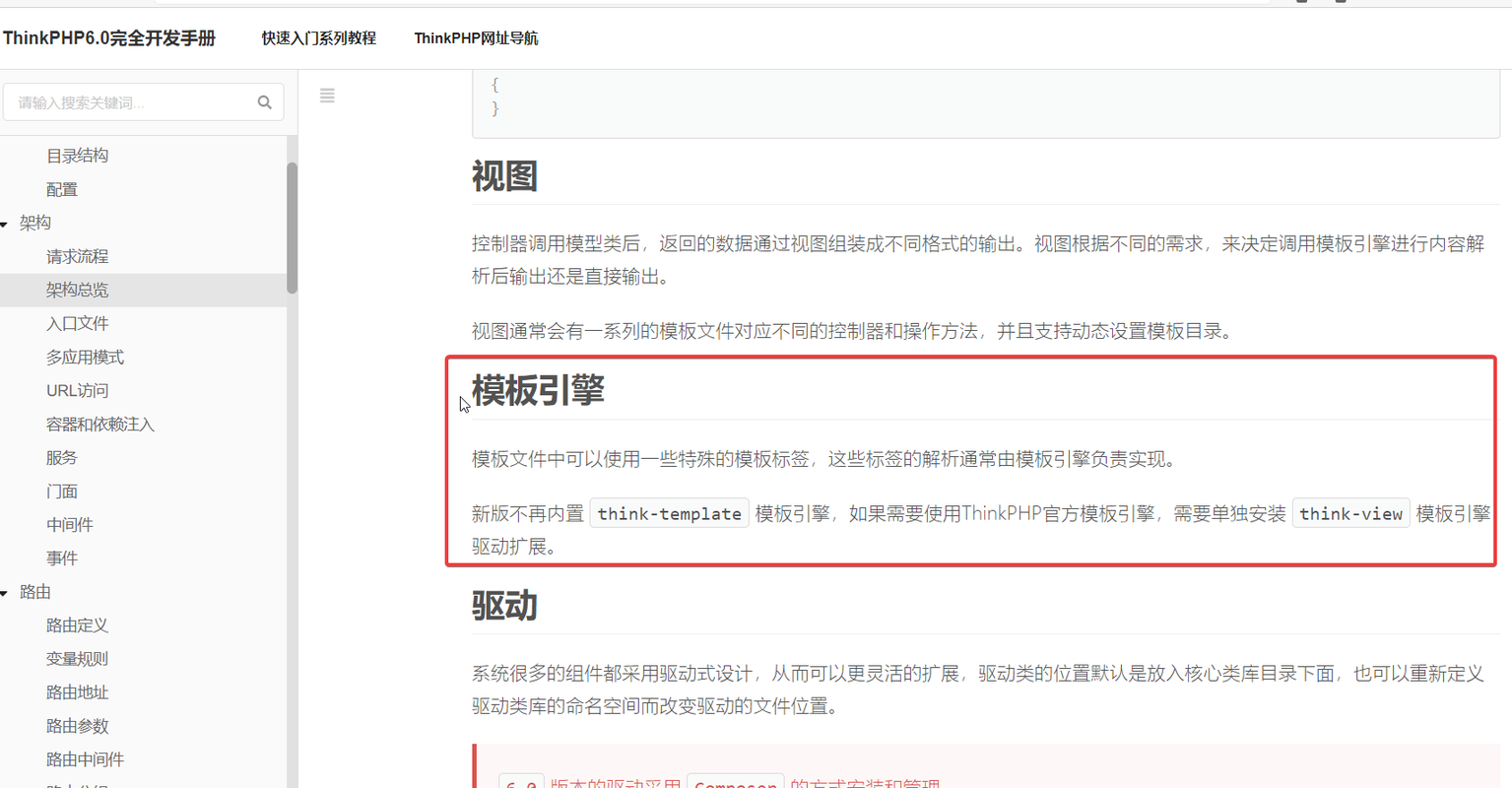The height and width of the screenshot is (788, 1512).
Task: Open the URL访问 page
Action: pos(79,390)
